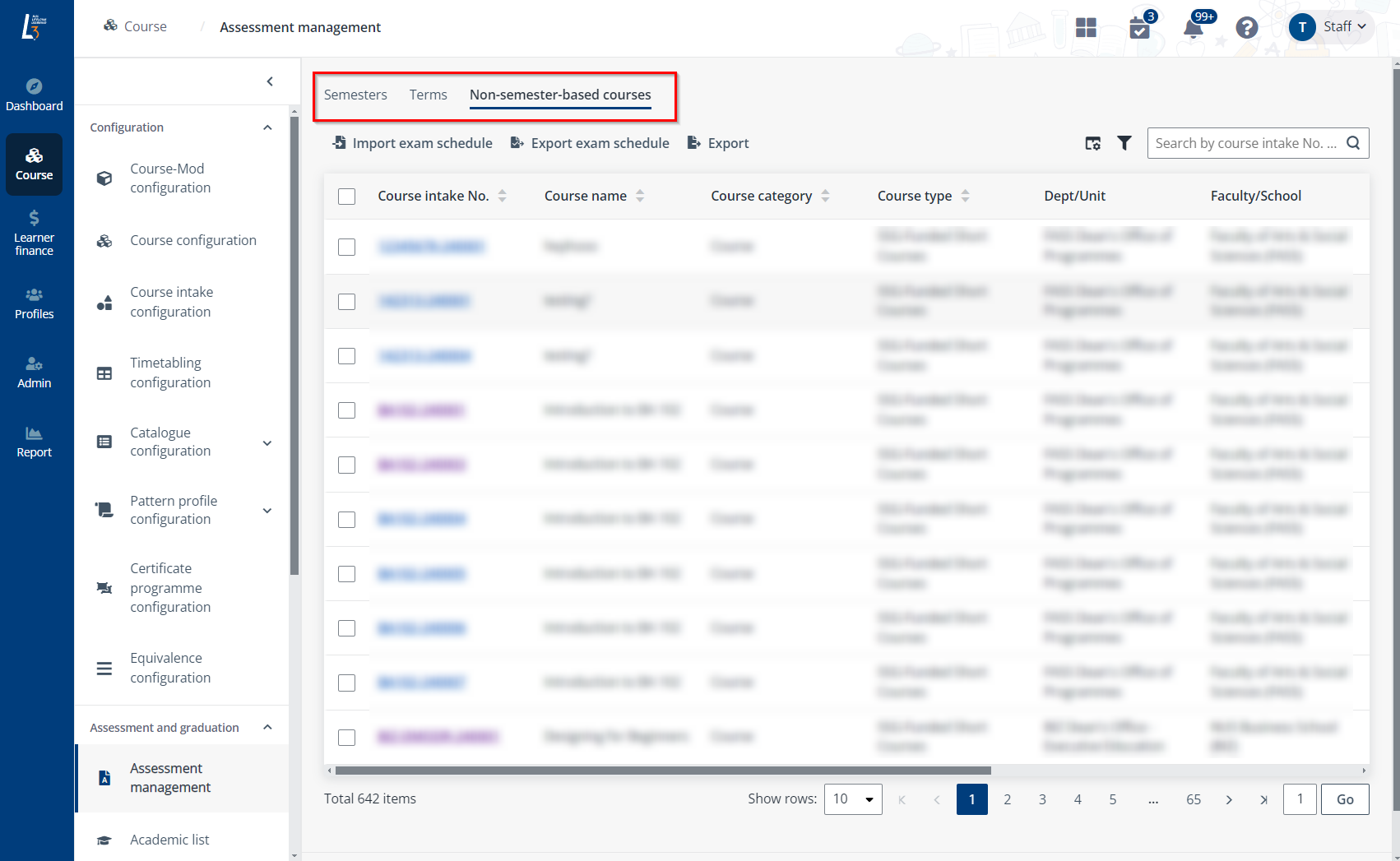This screenshot has width=1400, height=861.
Task: Open the apps grid icon in the header
Action: (1086, 27)
